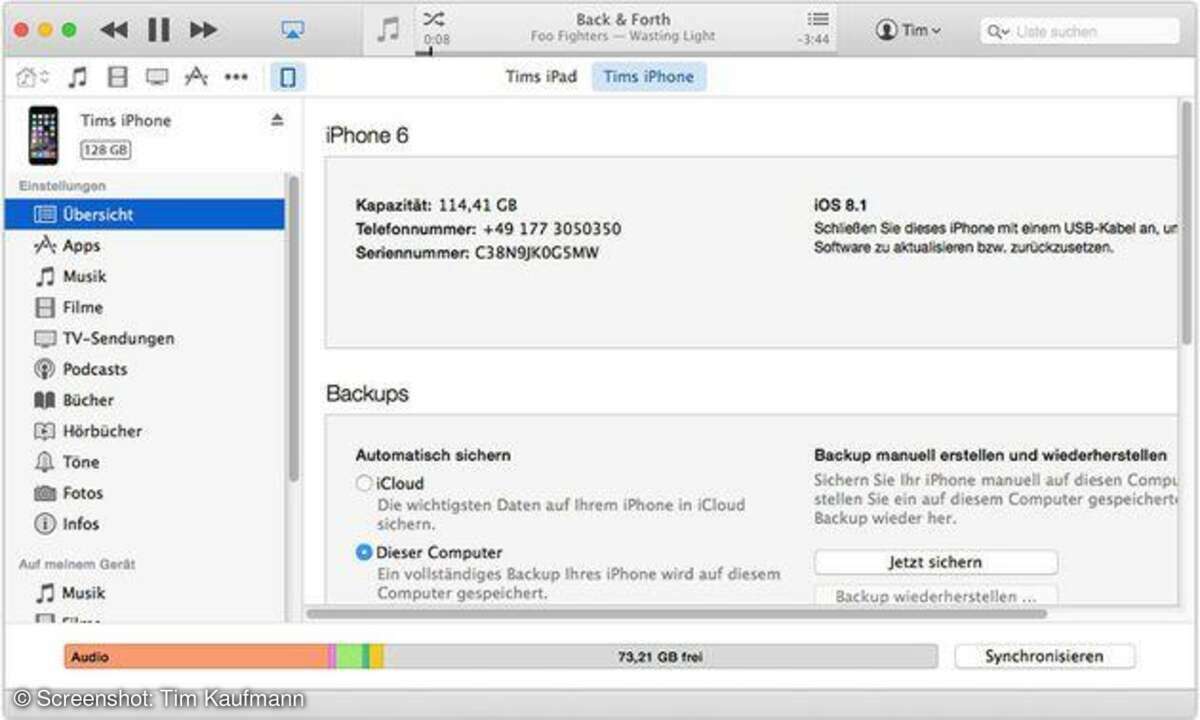Switch to the Tims iPad tab
This screenshot has height=720, width=1200.
pos(541,77)
